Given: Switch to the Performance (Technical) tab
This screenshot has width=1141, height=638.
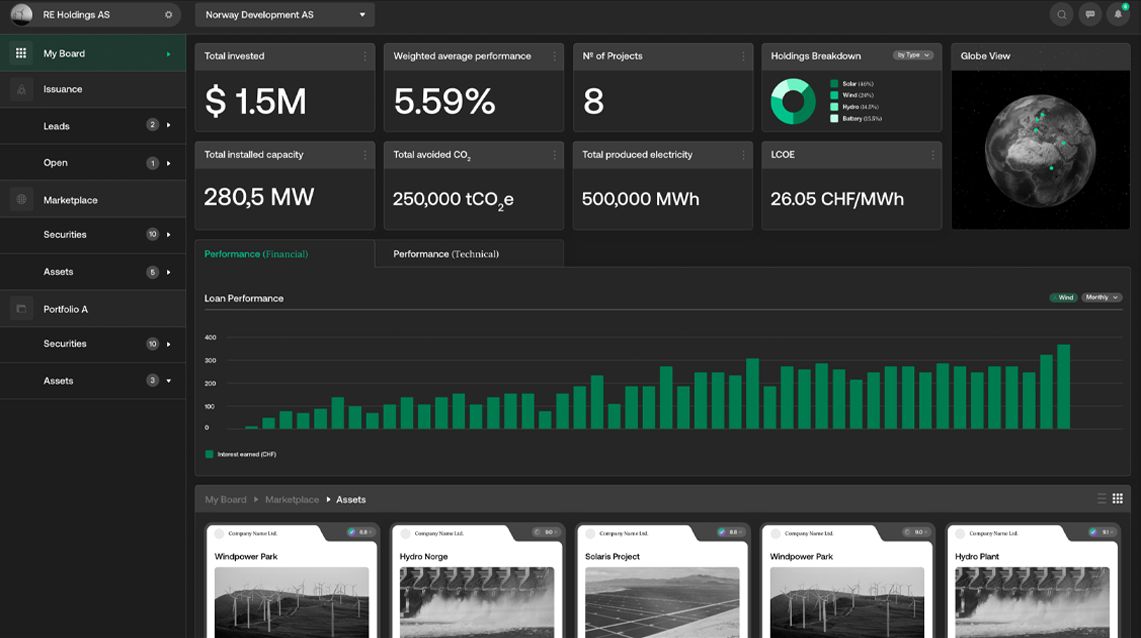Looking at the screenshot, I should point(446,254).
